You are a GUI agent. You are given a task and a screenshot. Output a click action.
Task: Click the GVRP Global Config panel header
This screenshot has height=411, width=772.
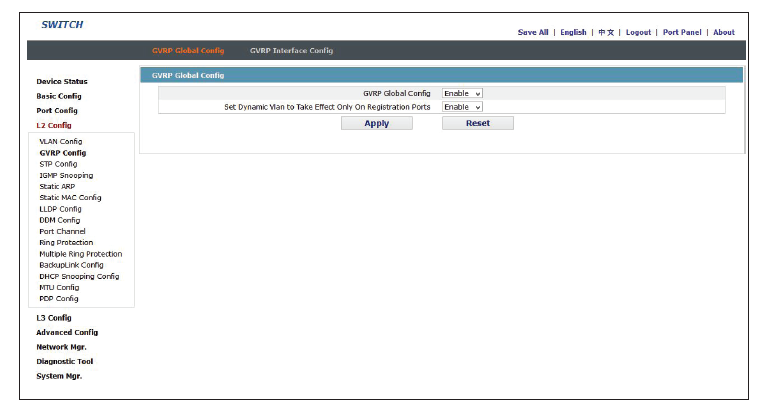[441, 75]
